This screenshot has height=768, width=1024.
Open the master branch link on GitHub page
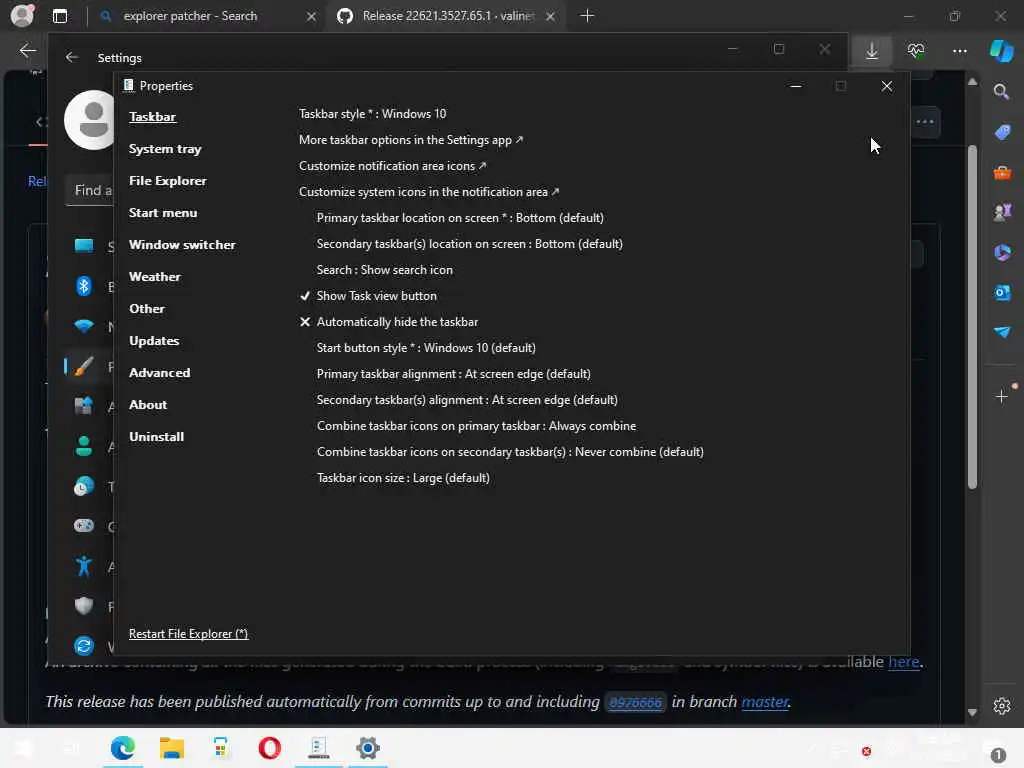pos(765,702)
